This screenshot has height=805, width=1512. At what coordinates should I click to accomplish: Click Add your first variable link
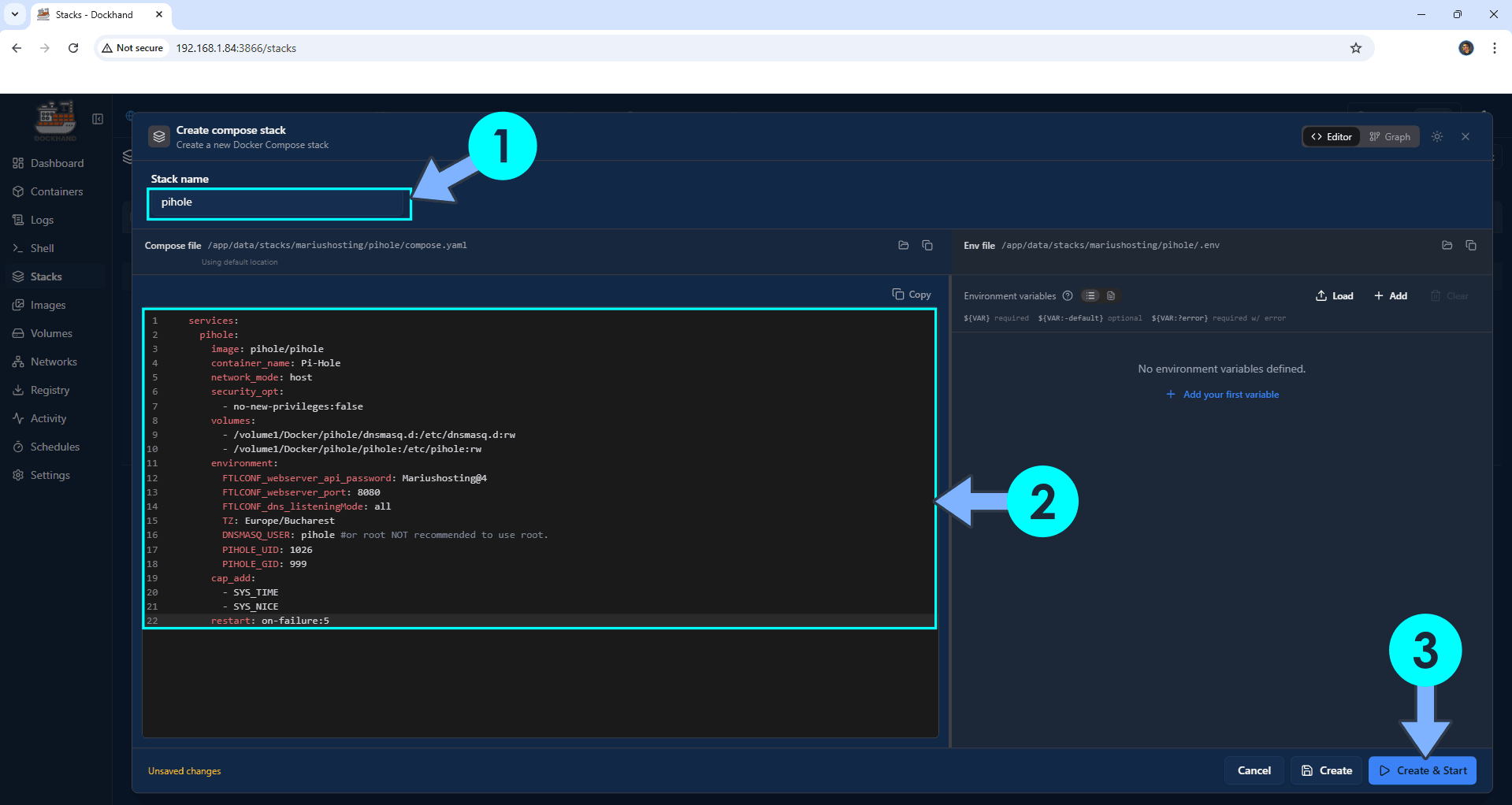[1223, 395]
